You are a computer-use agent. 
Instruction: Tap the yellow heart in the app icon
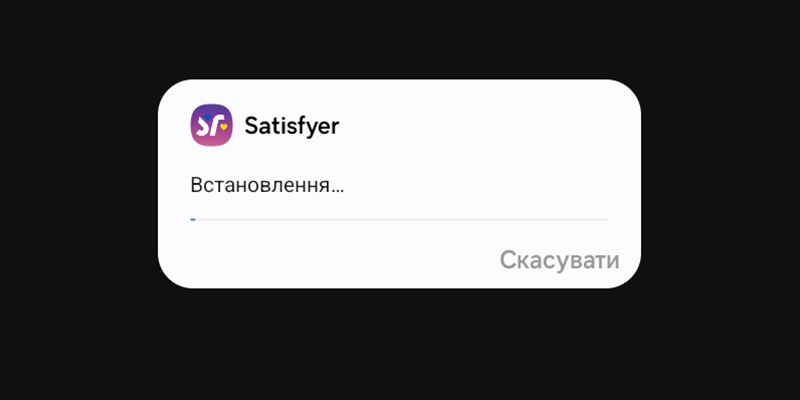(x=223, y=127)
